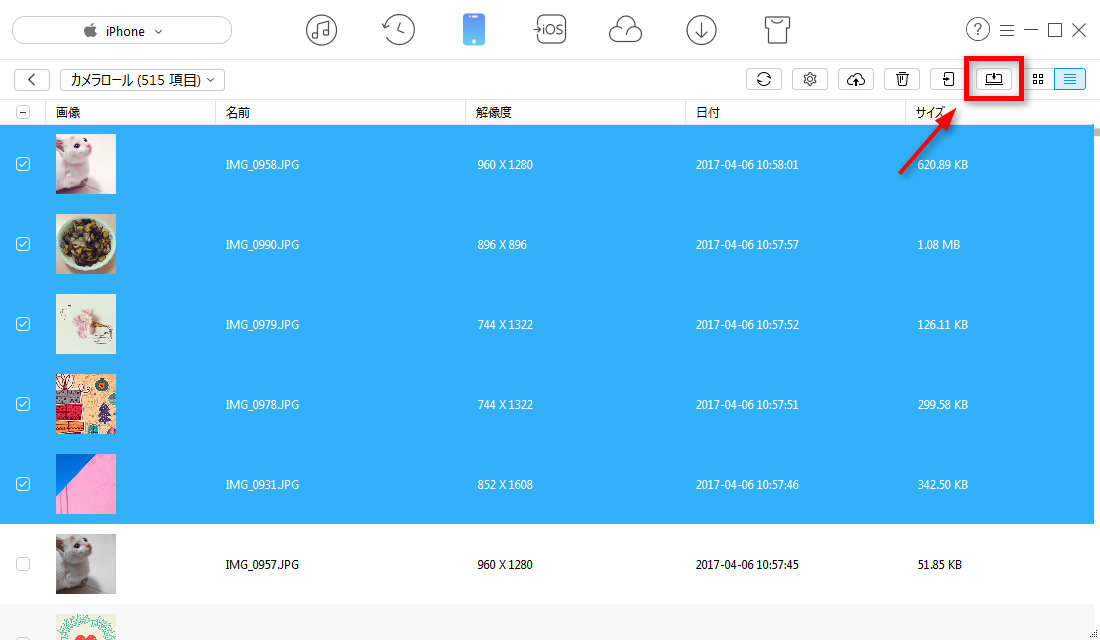Screen dimensions: 1100x640
Task: Click size 51.85 KB
Action: [940, 565]
